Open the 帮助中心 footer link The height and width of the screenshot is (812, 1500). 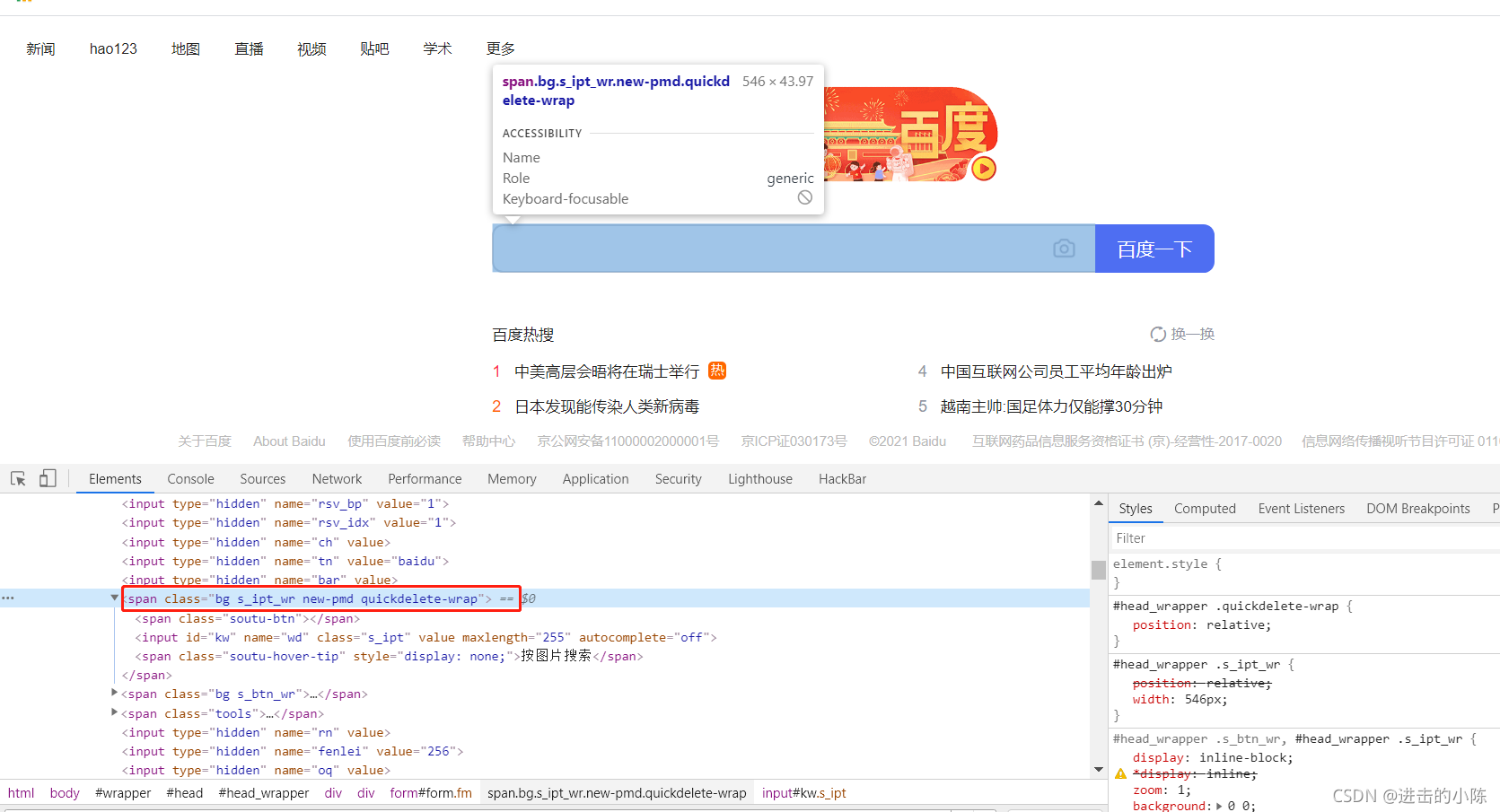(488, 441)
